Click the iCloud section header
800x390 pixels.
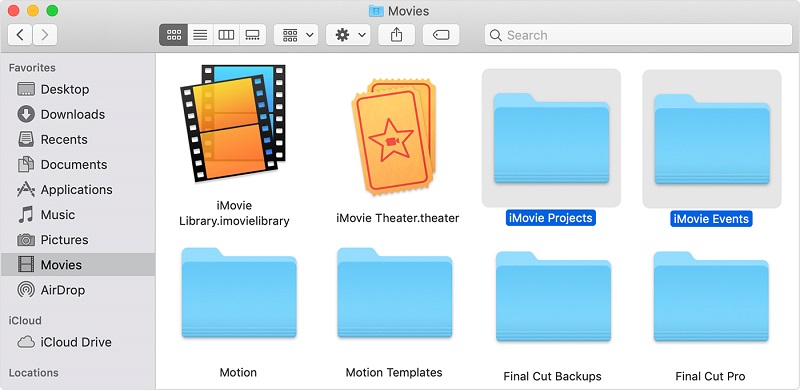pos(25,321)
